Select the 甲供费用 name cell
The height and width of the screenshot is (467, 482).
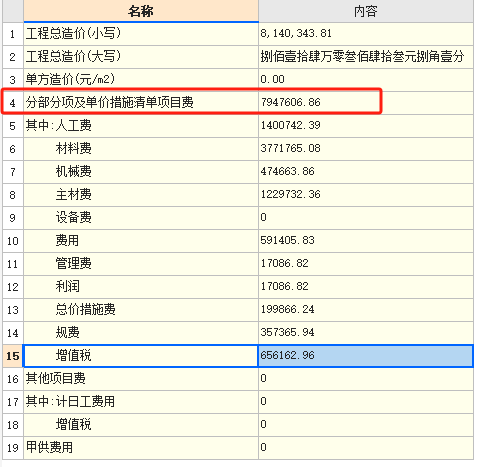(141, 448)
